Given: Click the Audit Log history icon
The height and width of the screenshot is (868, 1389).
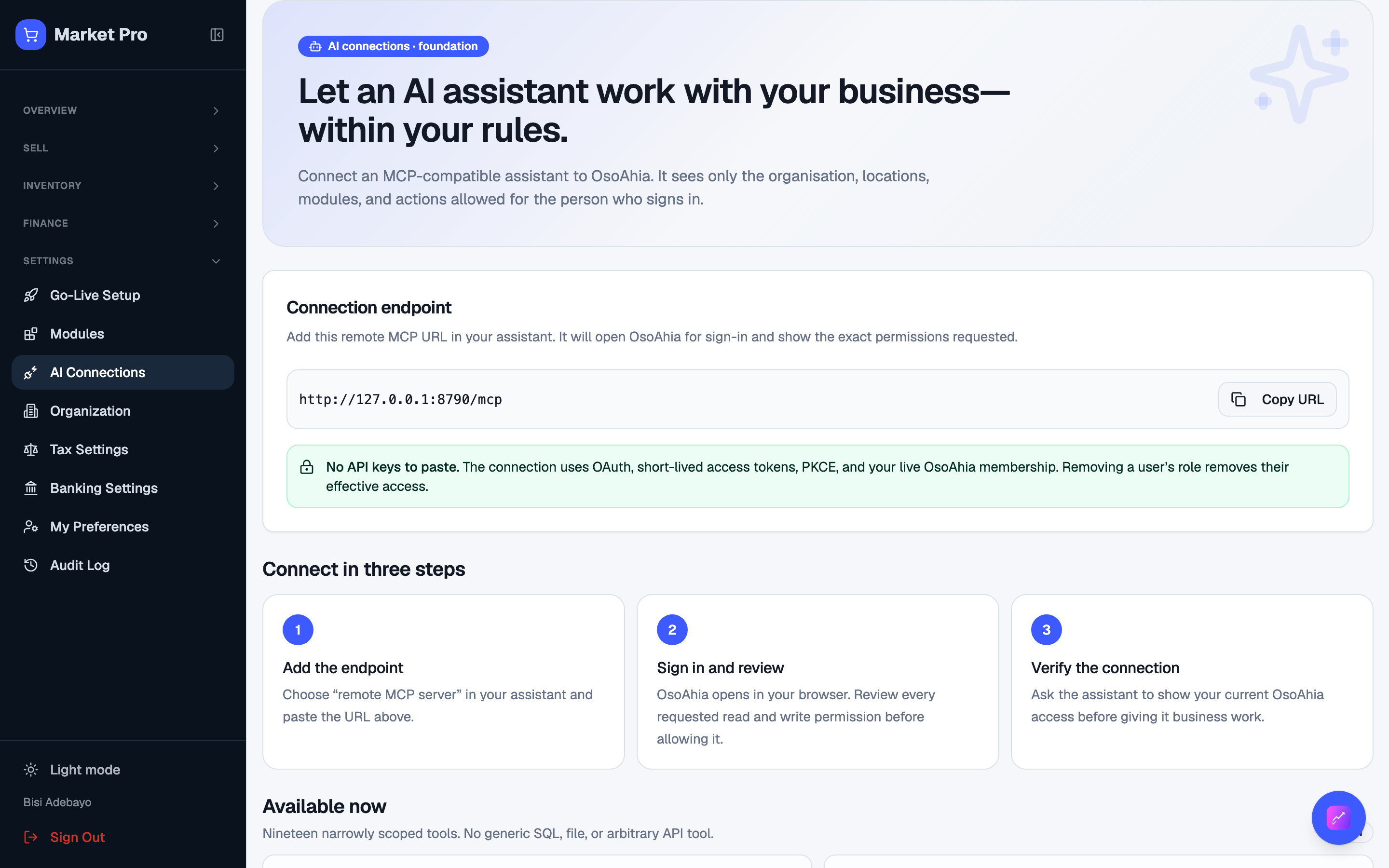Looking at the screenshot, I should pos(31,565).
